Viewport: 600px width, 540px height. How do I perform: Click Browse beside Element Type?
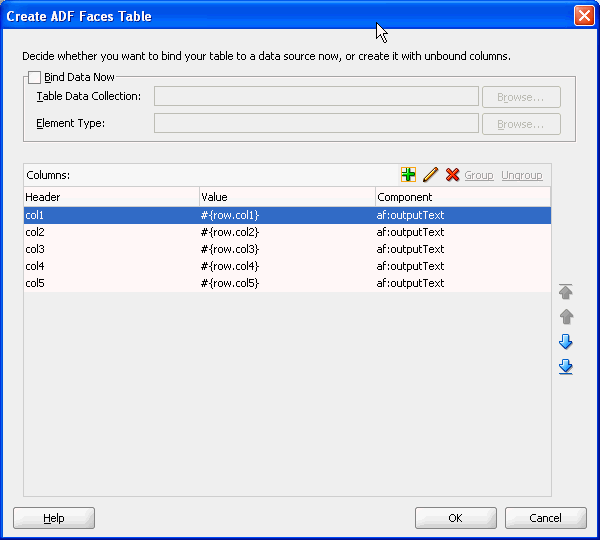coord(521,124)
